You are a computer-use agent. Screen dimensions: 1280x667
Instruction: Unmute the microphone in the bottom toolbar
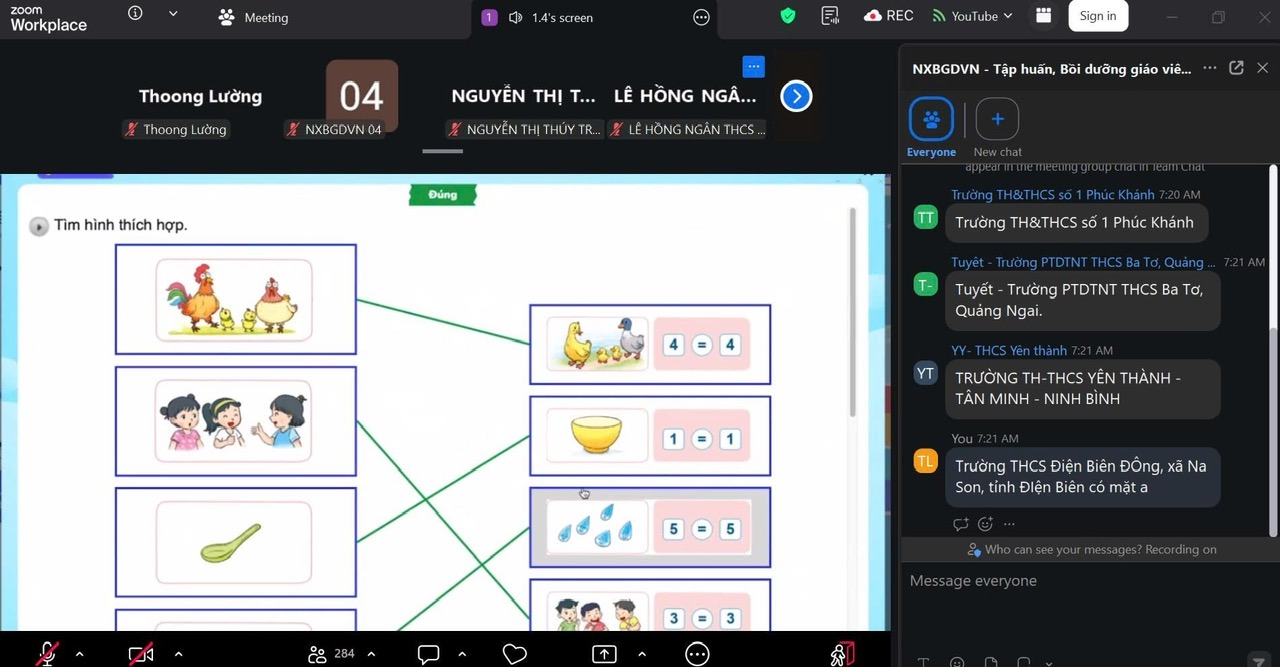click(x=47, y=654)
